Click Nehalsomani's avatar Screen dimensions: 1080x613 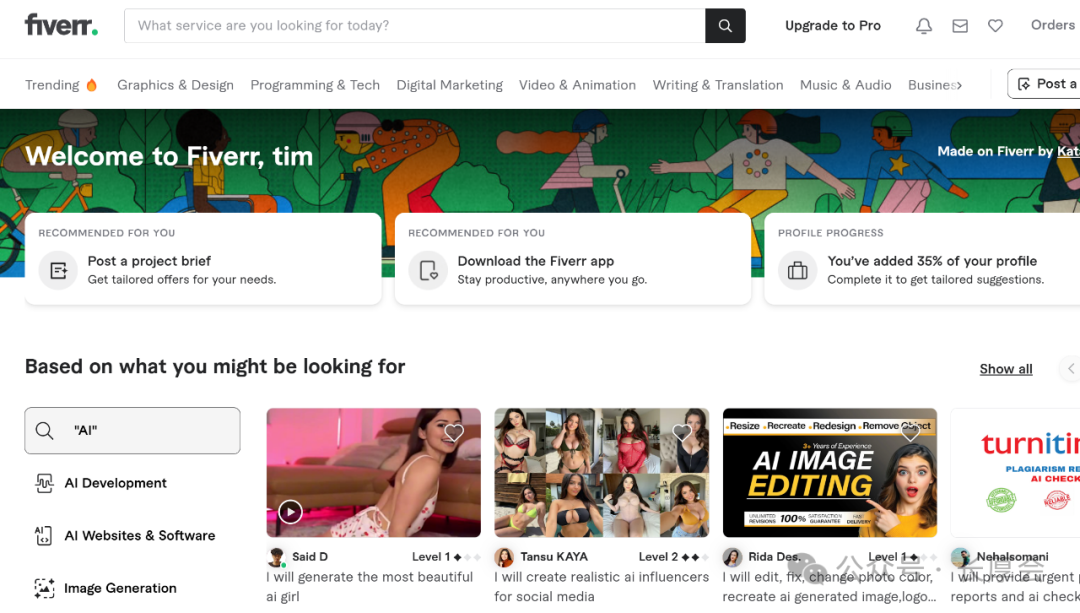click(960, 557)
